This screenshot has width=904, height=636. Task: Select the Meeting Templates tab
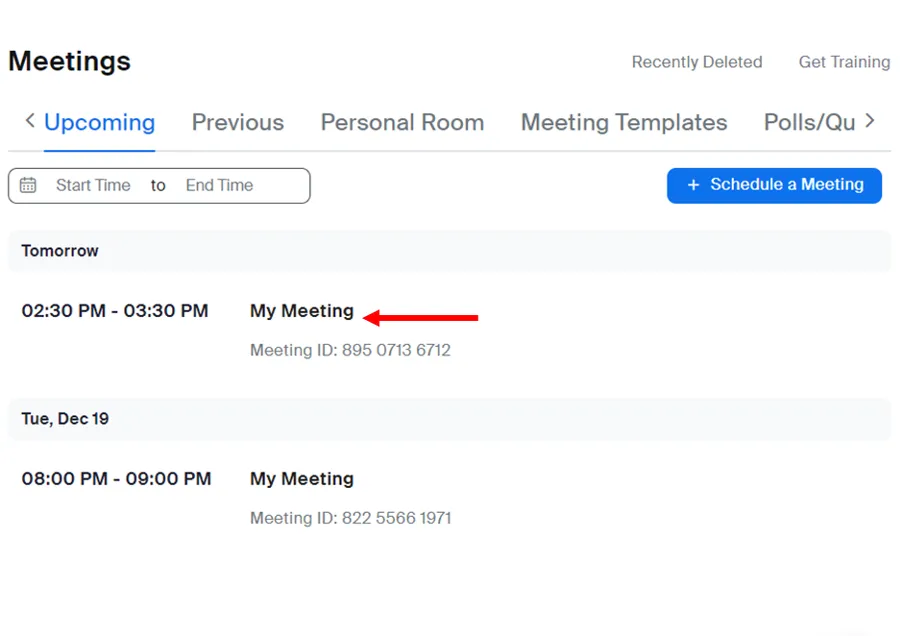click(x=623, y=123)
